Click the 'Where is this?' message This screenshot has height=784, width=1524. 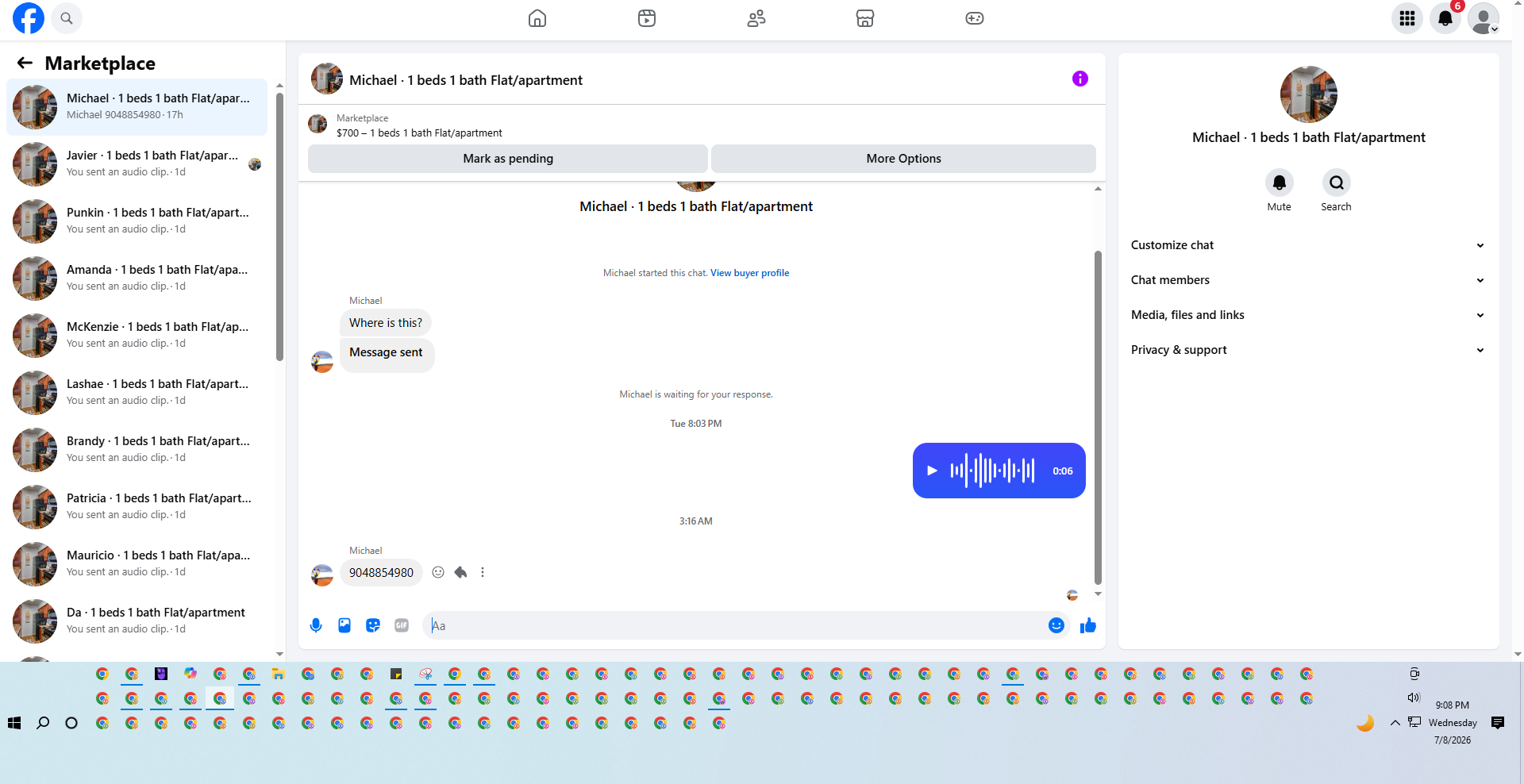[386, 323]
